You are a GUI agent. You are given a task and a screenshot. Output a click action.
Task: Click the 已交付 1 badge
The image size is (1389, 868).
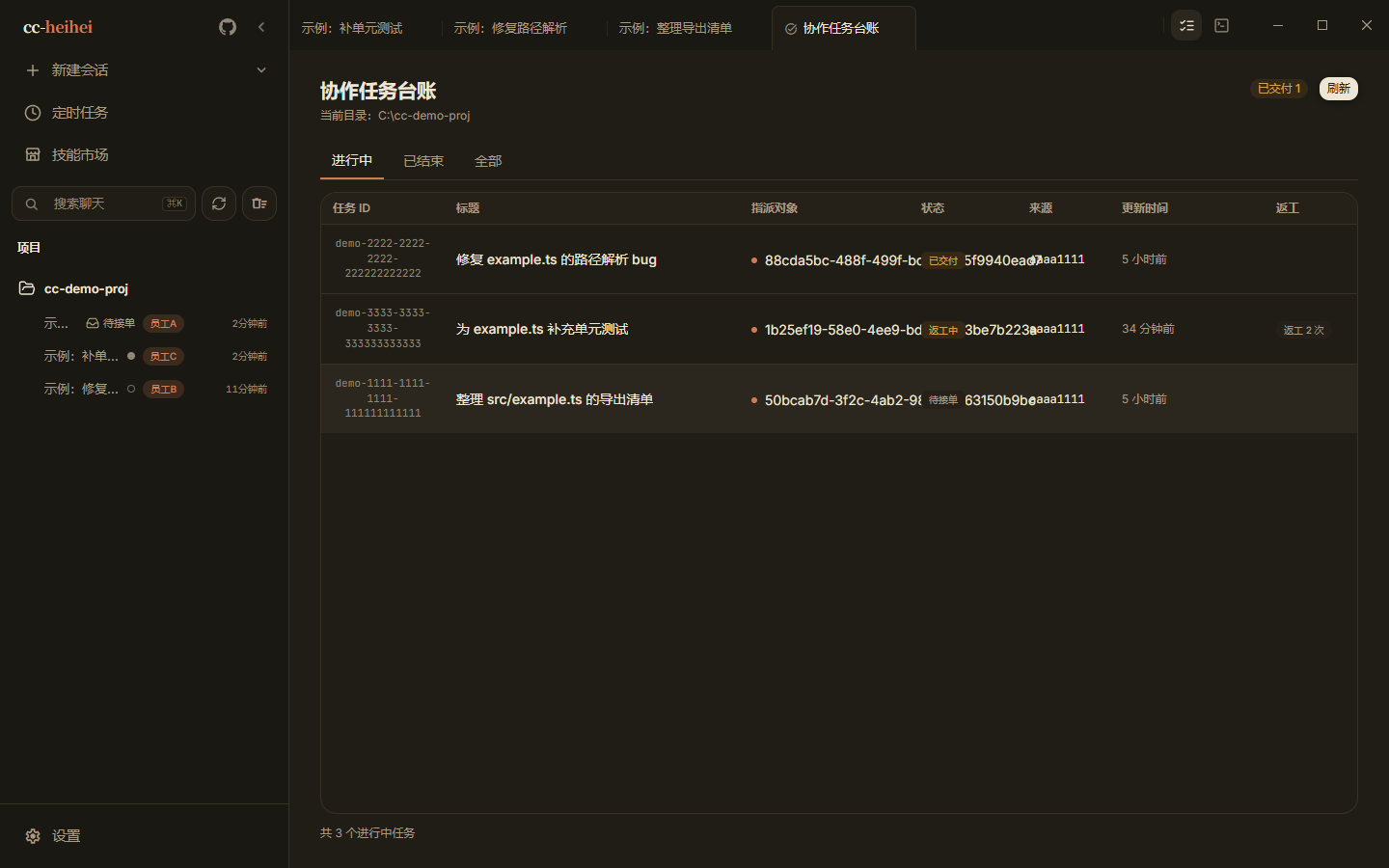click(x=1279, y=89)
